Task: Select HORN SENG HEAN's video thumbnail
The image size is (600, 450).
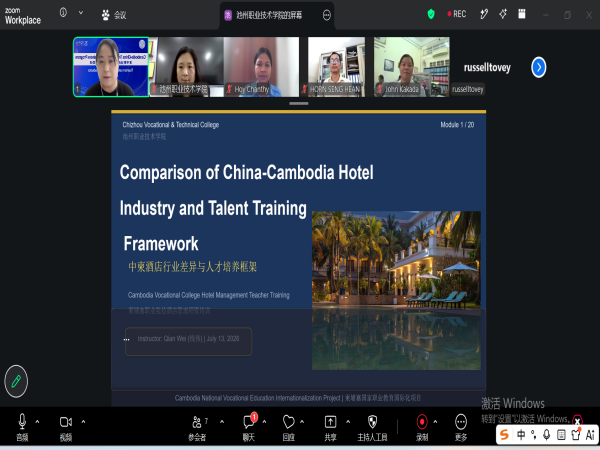Action: pyautogui.click(x=336, y=67)
